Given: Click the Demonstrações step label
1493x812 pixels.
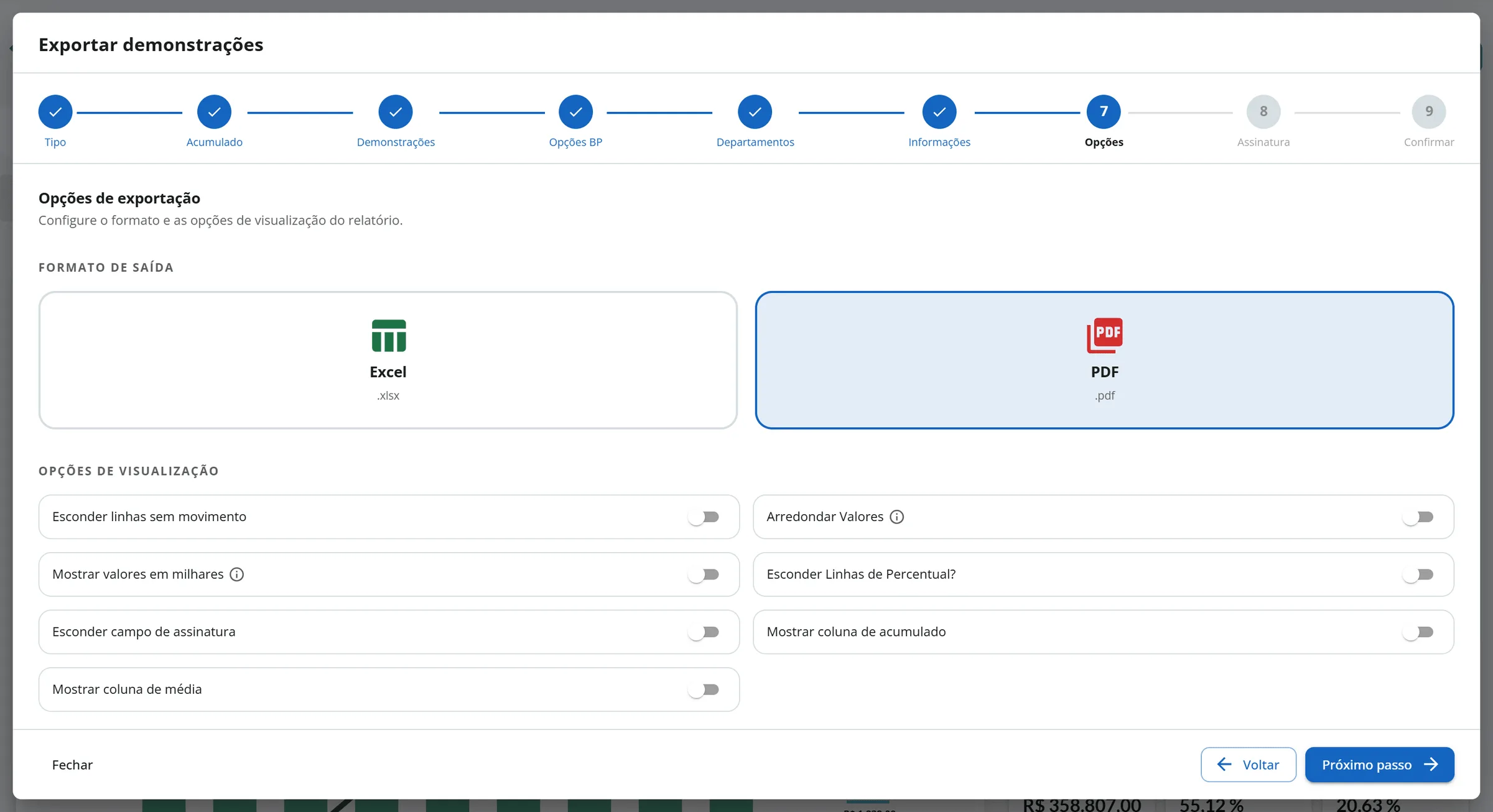Looking at the screenshot, I should tap(396, 142).
